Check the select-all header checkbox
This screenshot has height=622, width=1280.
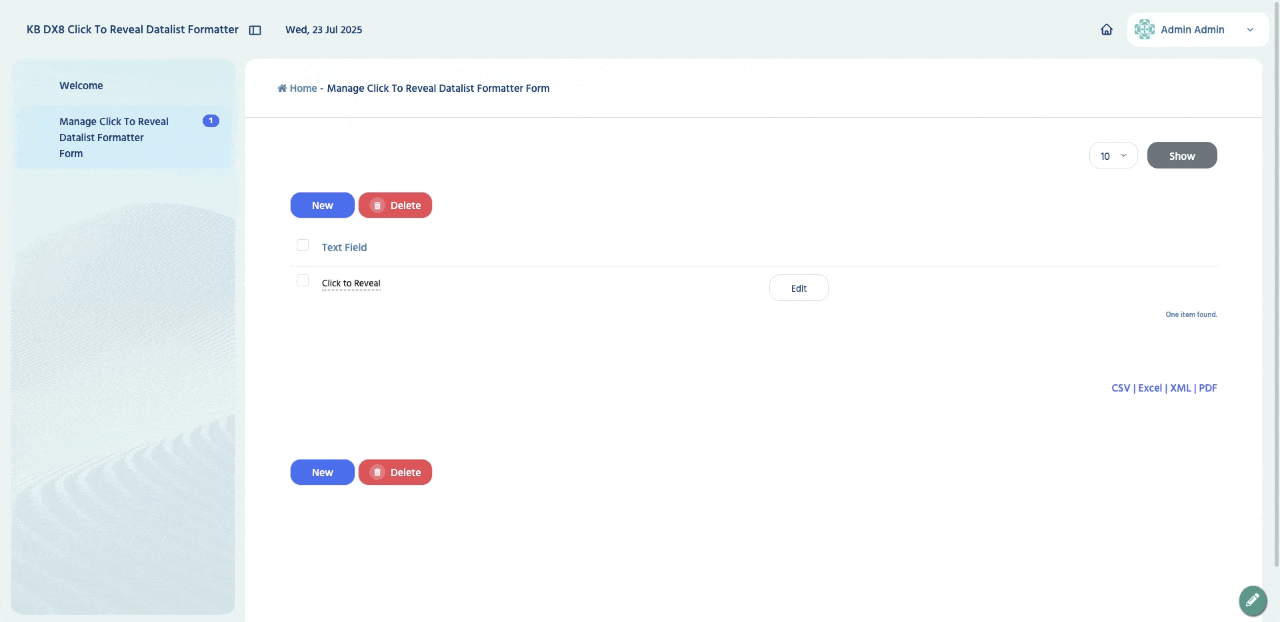tap(303, 245)
